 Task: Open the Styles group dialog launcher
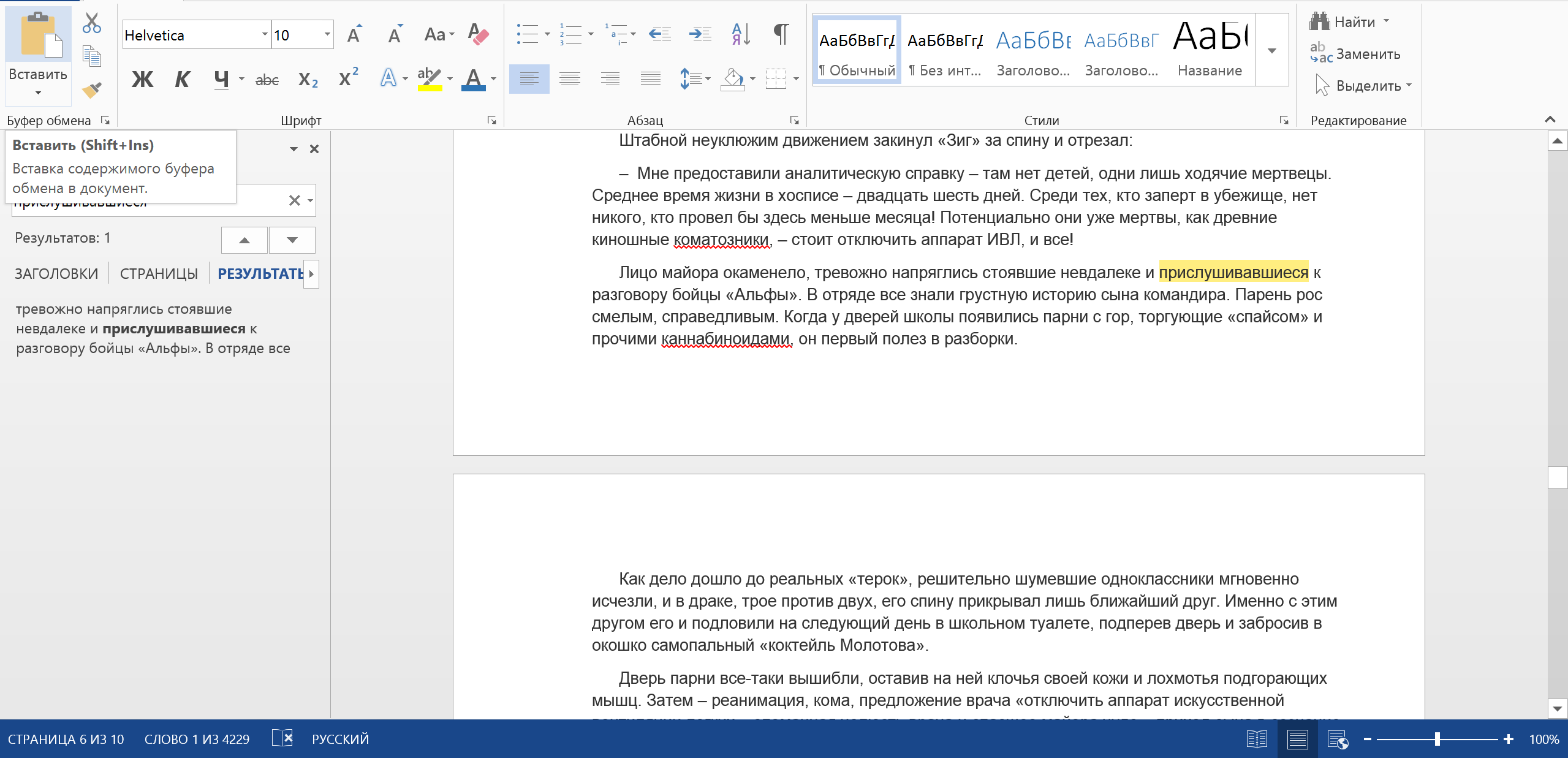pyautogui.click(x=1284, y=121)
